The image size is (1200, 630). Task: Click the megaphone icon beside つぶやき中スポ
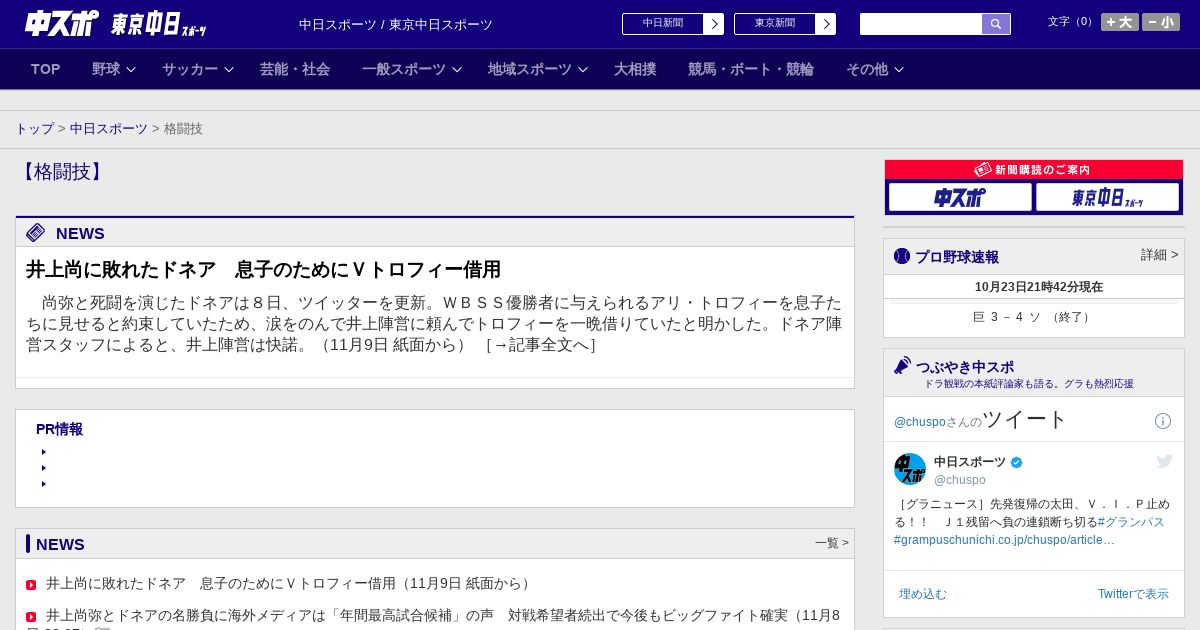point(903,365)
